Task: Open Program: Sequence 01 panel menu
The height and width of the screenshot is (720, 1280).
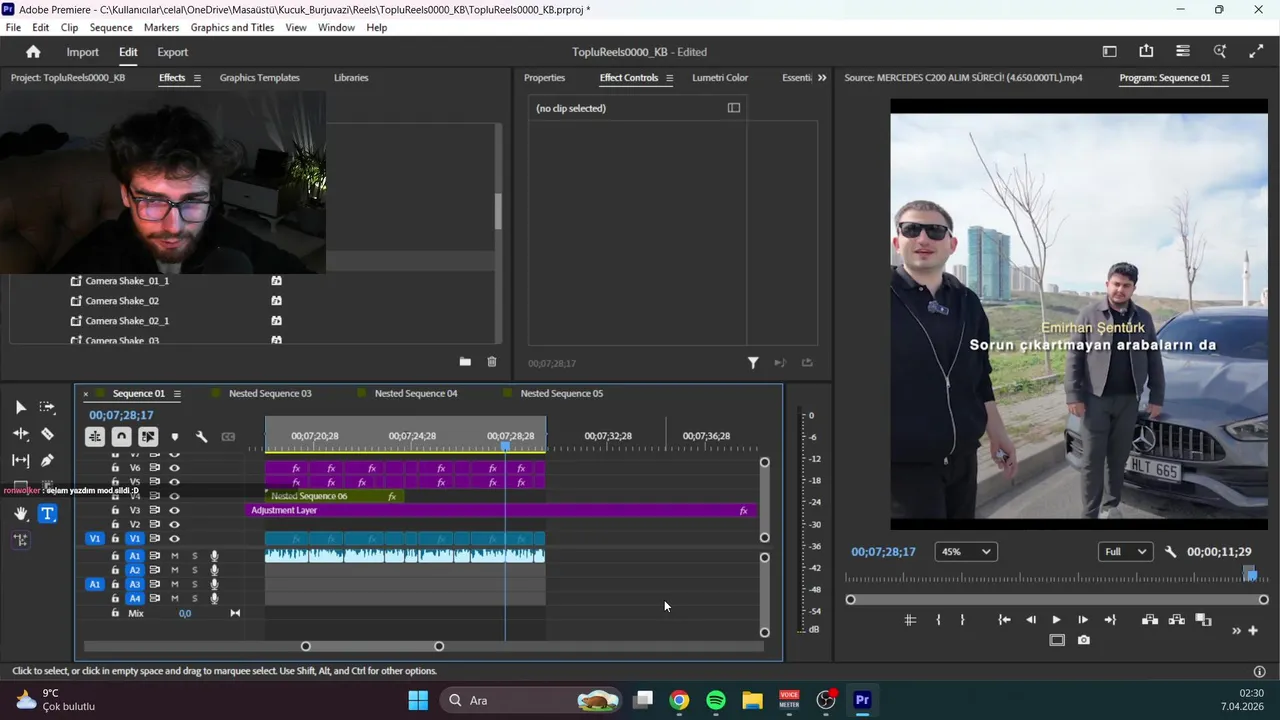Action: pos(1225,78)
